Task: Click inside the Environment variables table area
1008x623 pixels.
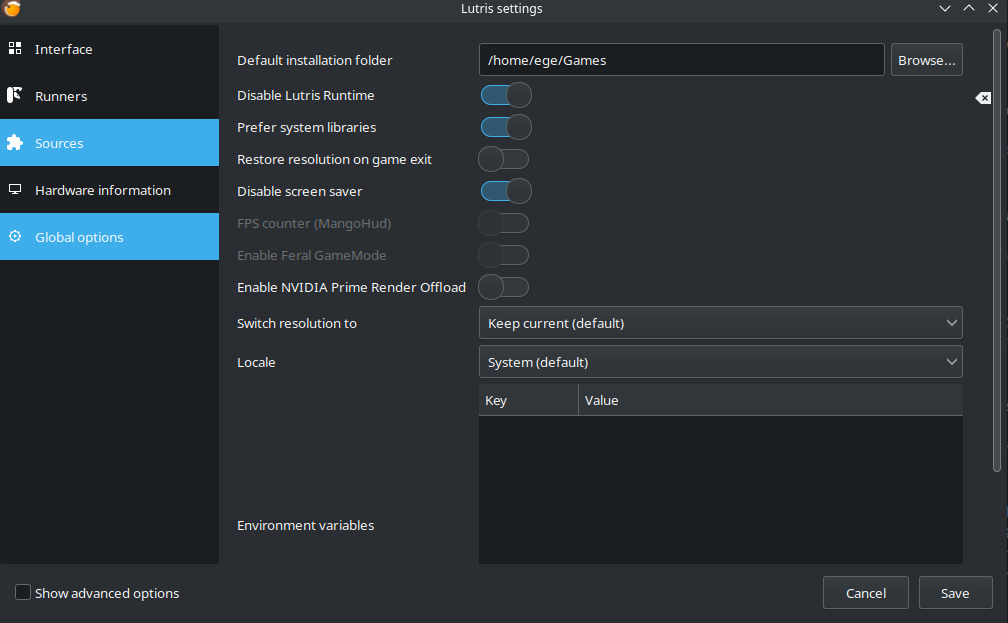Action: click(x=721, y=490)
